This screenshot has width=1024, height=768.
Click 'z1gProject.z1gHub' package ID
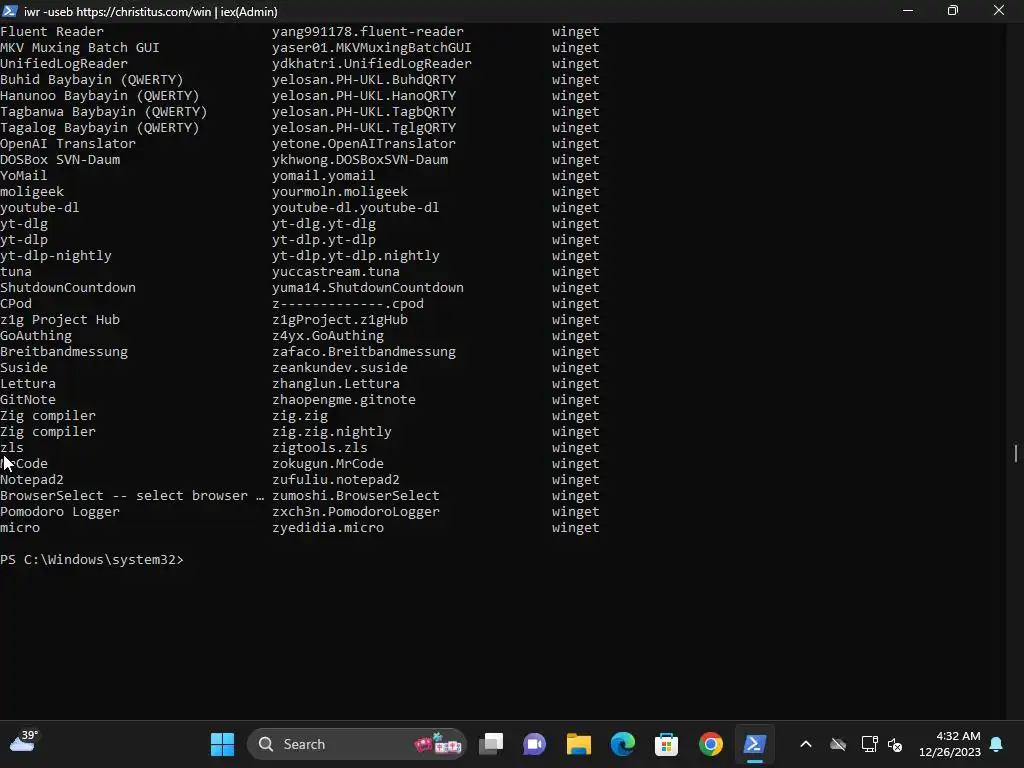[x=340, y=319]
